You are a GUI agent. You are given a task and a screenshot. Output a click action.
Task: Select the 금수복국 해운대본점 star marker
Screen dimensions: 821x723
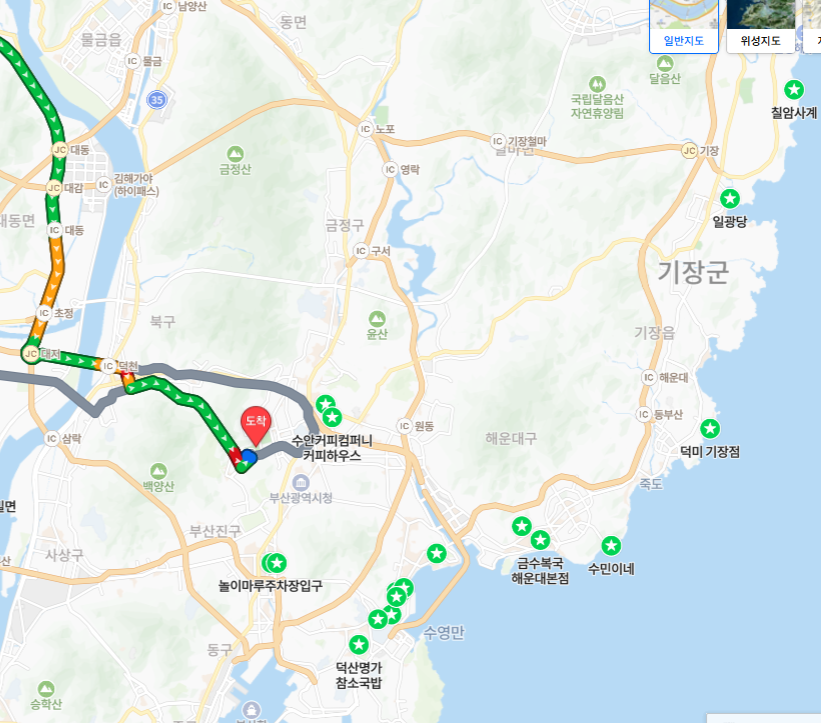(540, 540)
